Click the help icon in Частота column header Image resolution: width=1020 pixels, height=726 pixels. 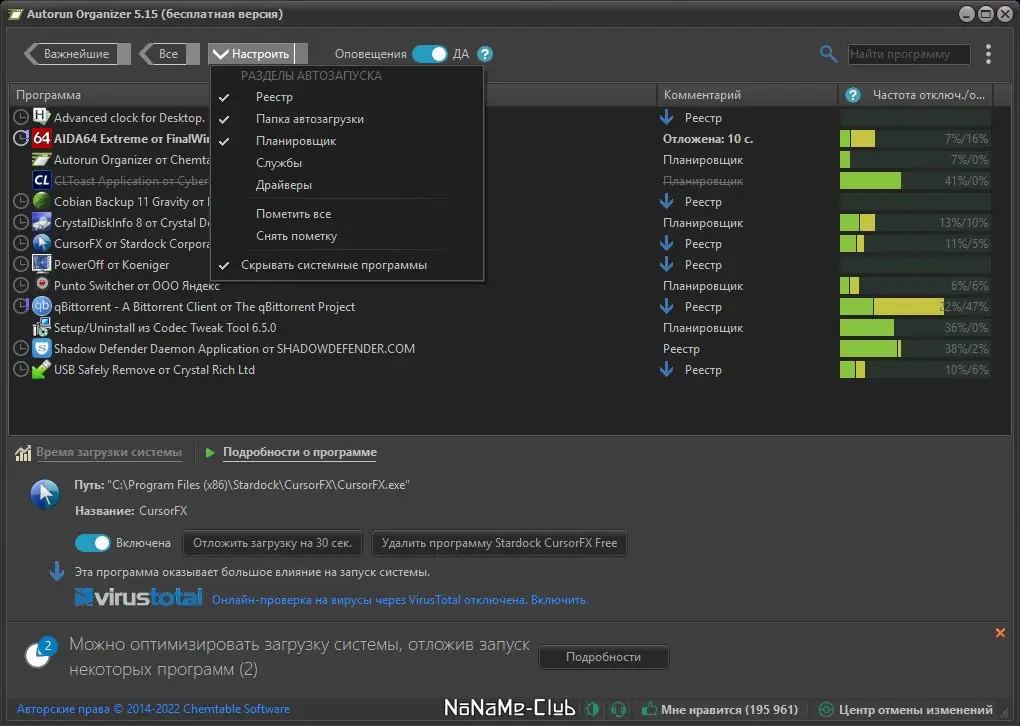pyautogui.click(x=852, y=95)
